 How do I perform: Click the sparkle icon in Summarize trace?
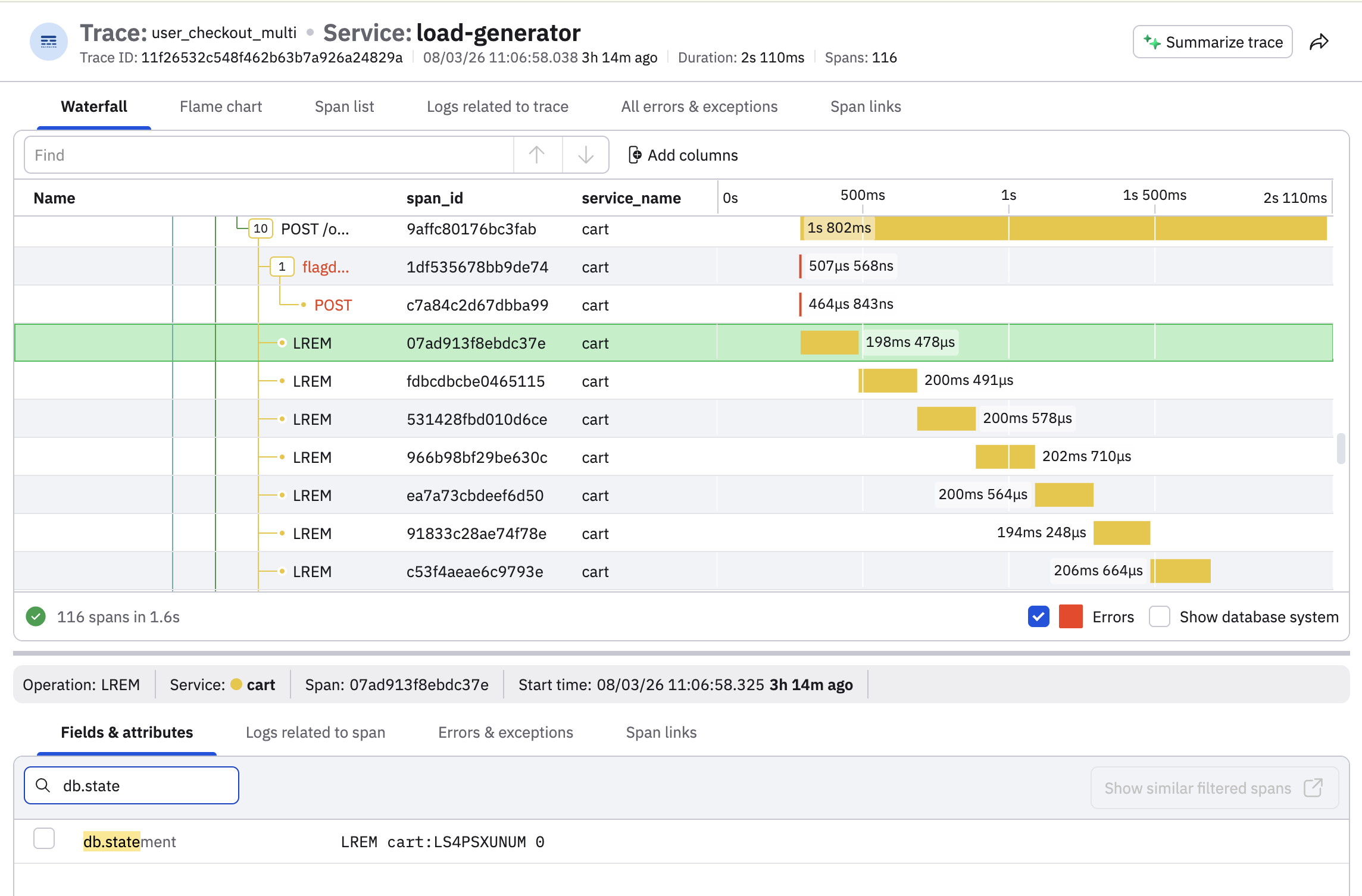1152,42
